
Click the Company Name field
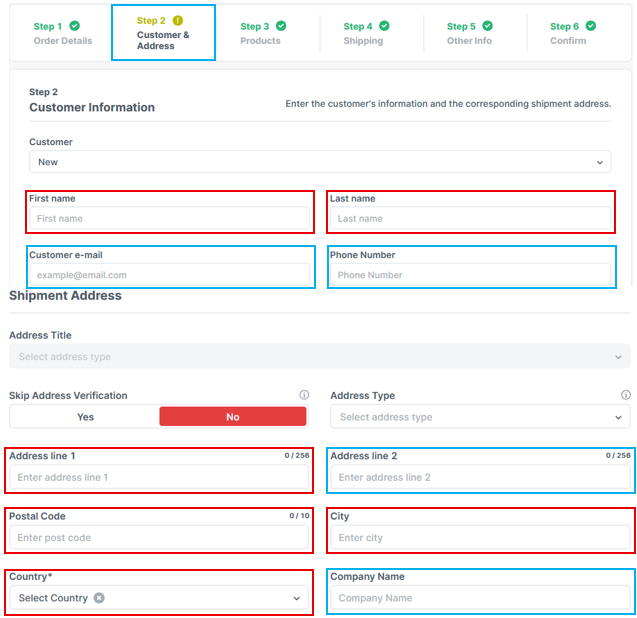tap(480, 598)
